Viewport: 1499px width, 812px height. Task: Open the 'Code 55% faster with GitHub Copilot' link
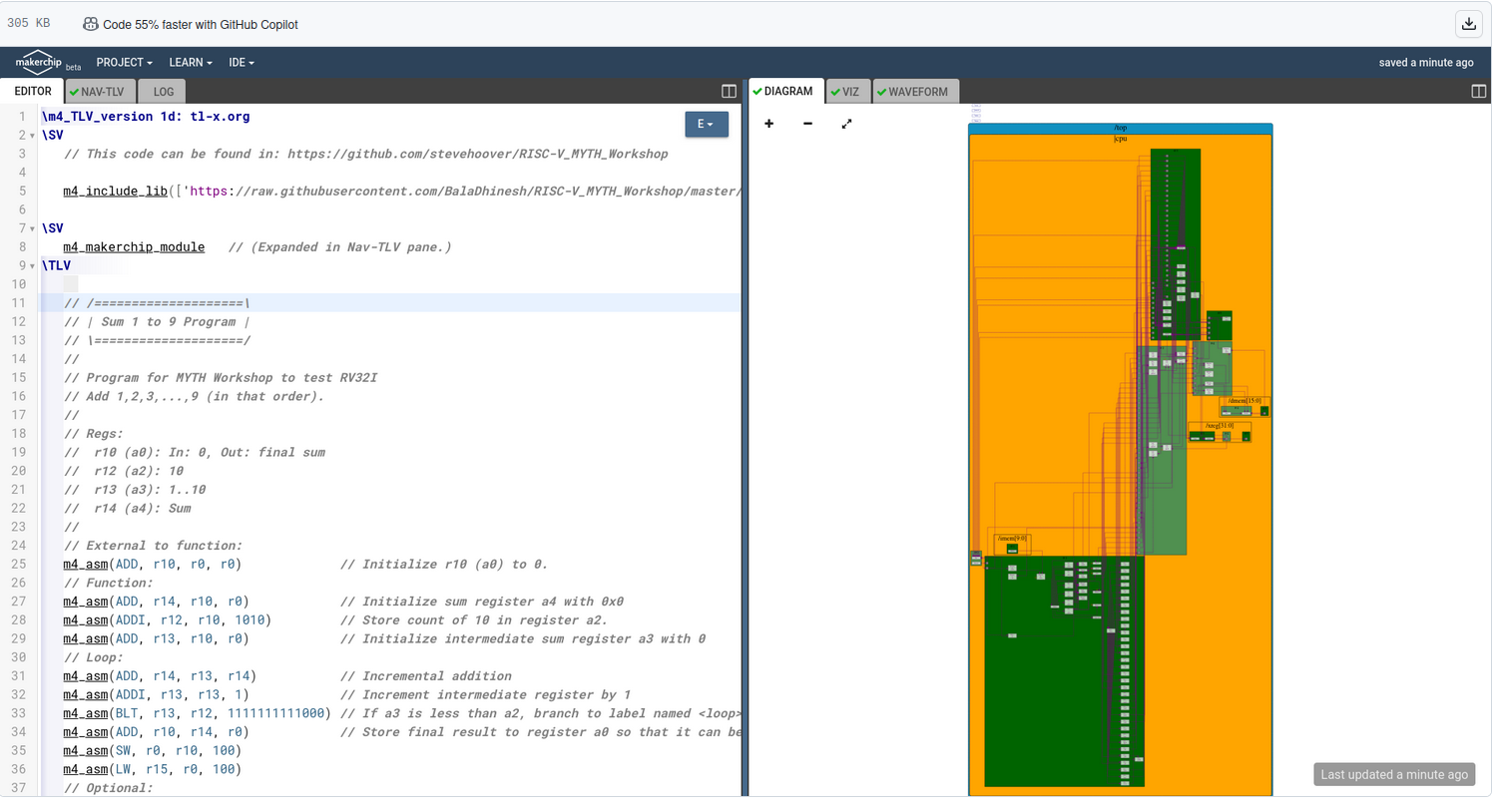point(200,24)
